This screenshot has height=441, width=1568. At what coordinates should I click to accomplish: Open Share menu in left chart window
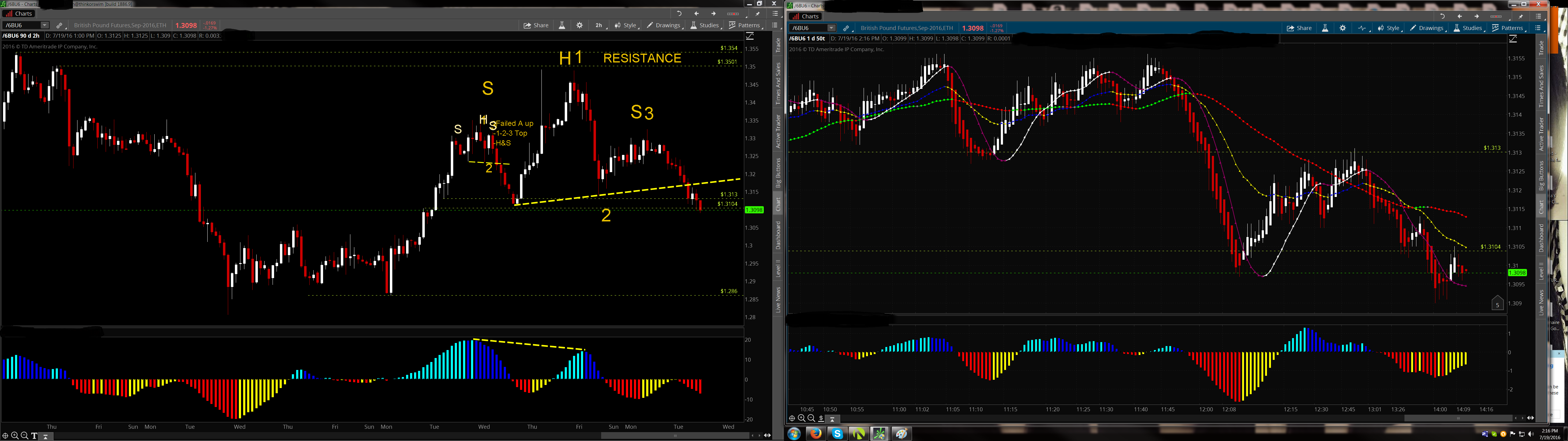coord(536,26)
